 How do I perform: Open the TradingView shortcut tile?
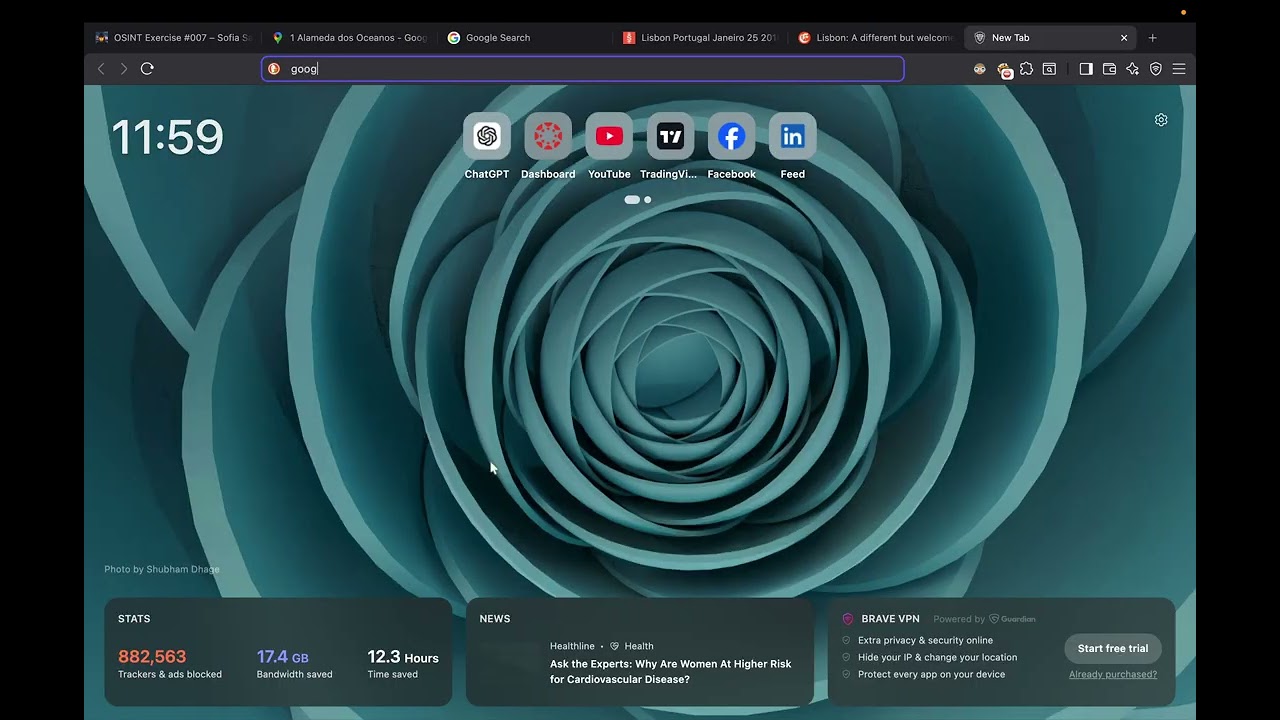click(x=670, y=136)
